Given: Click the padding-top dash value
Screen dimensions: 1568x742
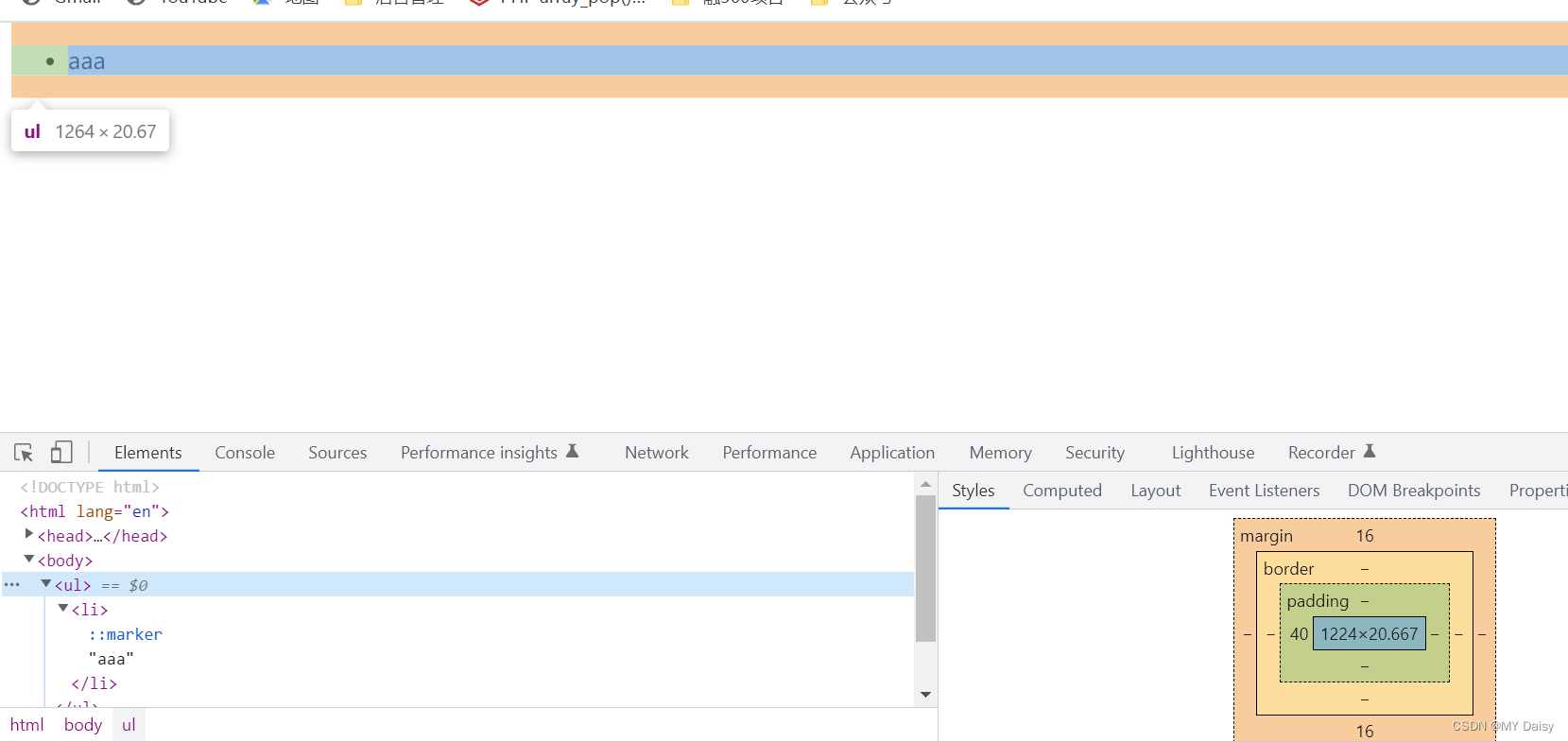Looking at the screenshot, I should pyautogui.click(x=1365, y=601).
